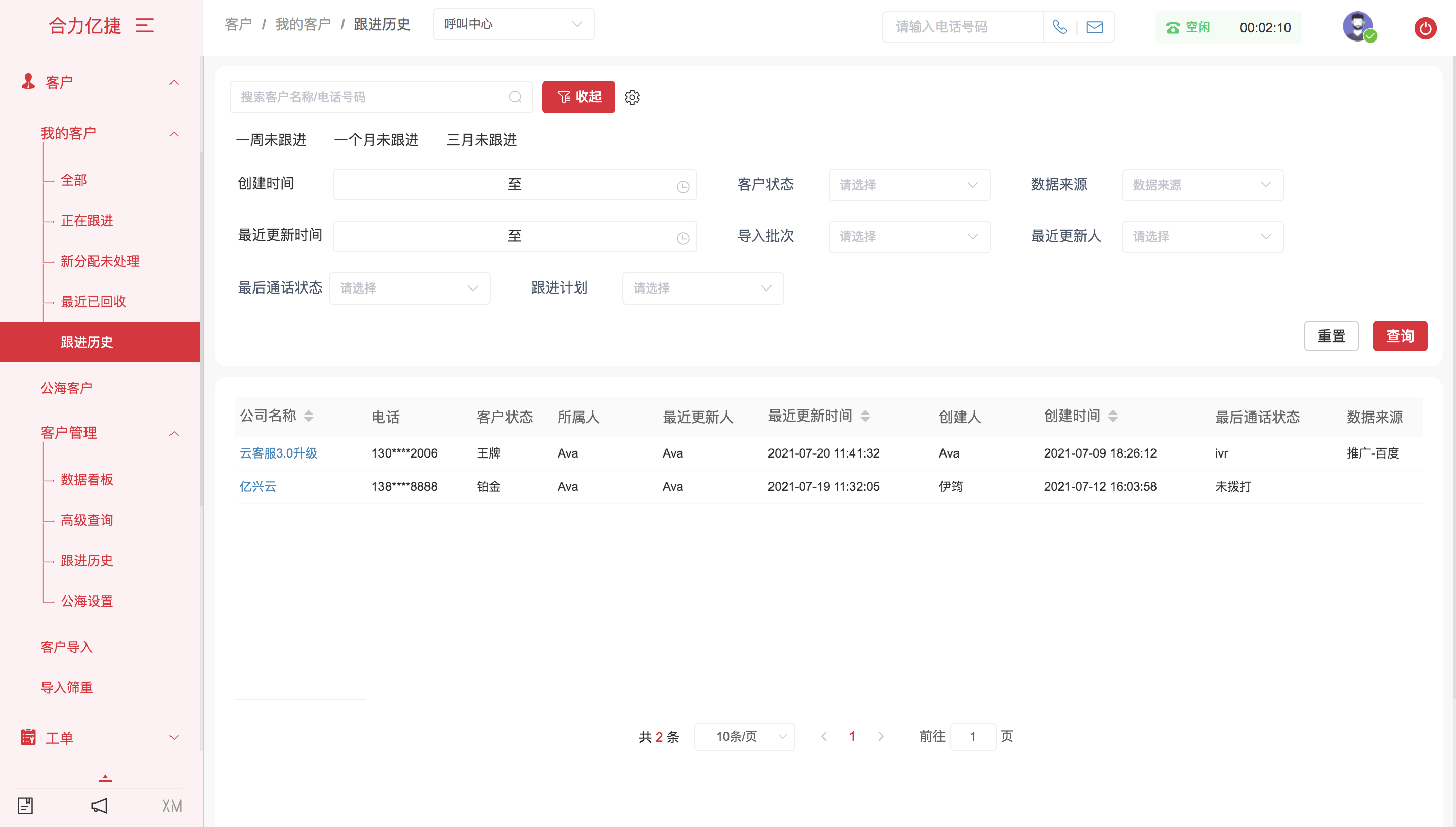
Task: Click the red power logout icon
Action: tap(1425, 28)
